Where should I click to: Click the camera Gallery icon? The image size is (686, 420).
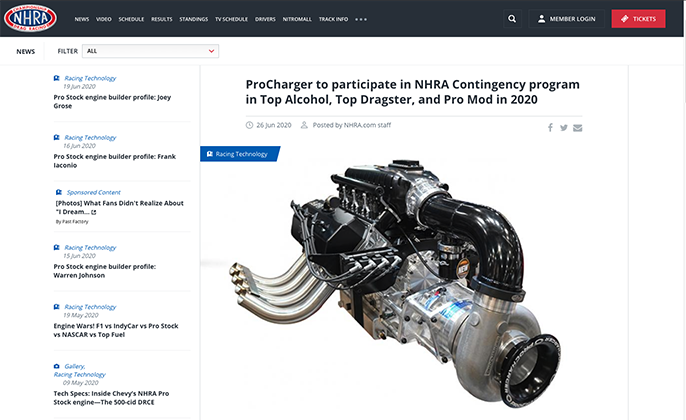click(x=56, y=366)
